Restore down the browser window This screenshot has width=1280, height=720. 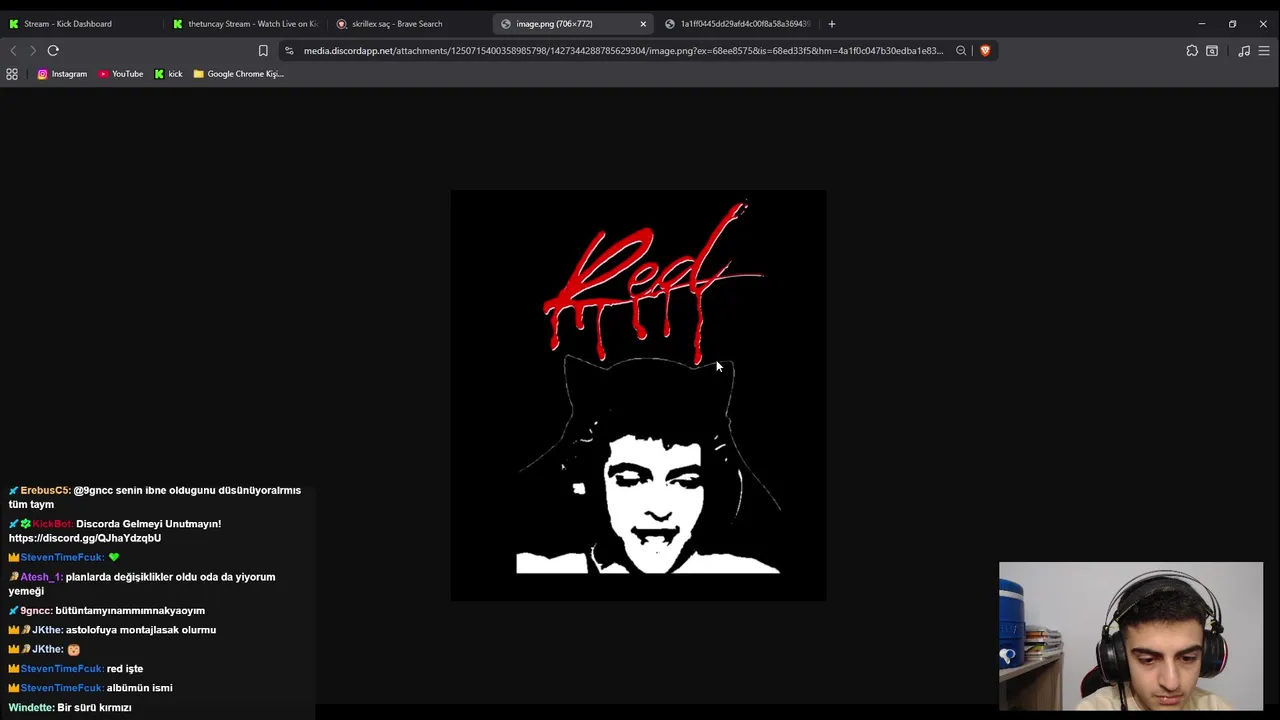(x=1232, y=24)
